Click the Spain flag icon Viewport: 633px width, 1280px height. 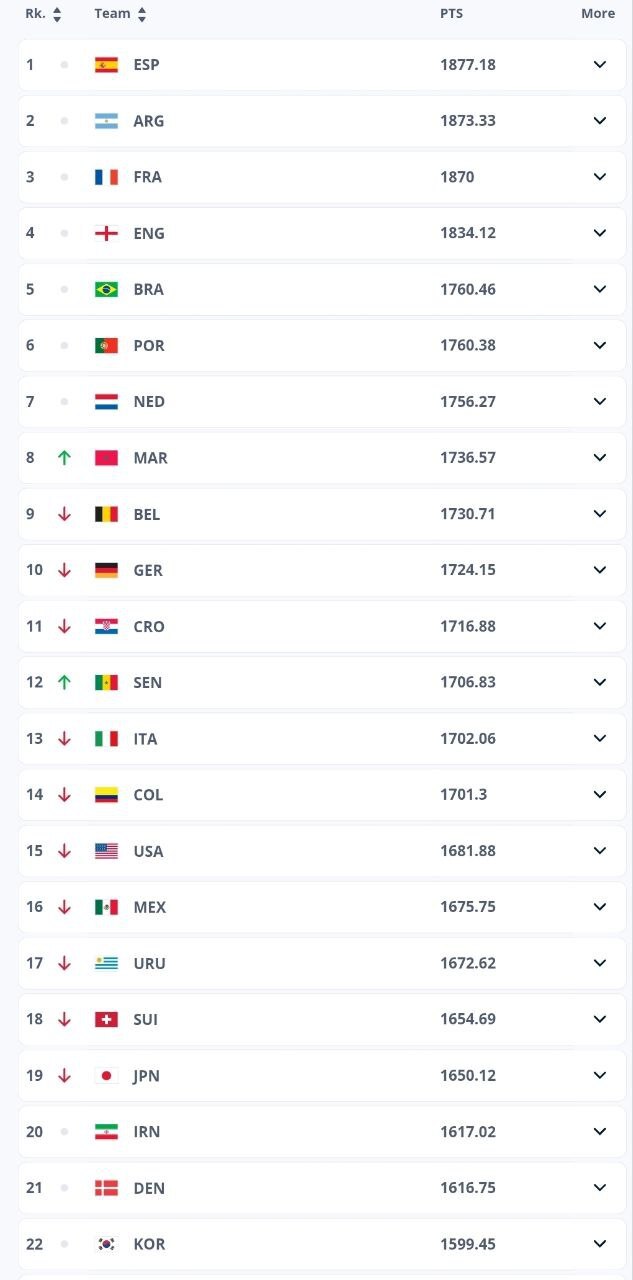(x=106, y=65)
